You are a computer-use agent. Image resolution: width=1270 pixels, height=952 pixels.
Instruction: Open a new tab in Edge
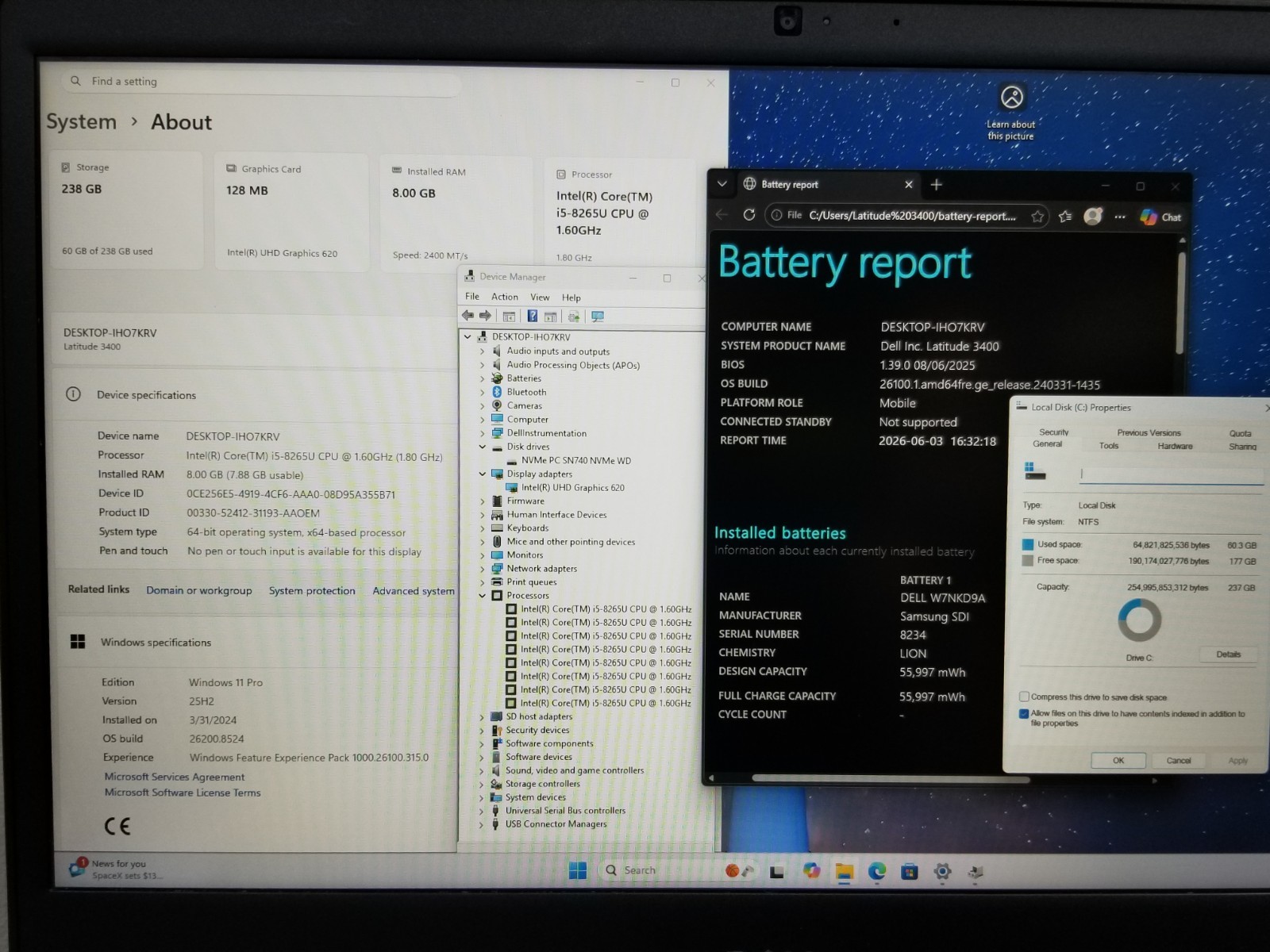[x=937, y=184]
